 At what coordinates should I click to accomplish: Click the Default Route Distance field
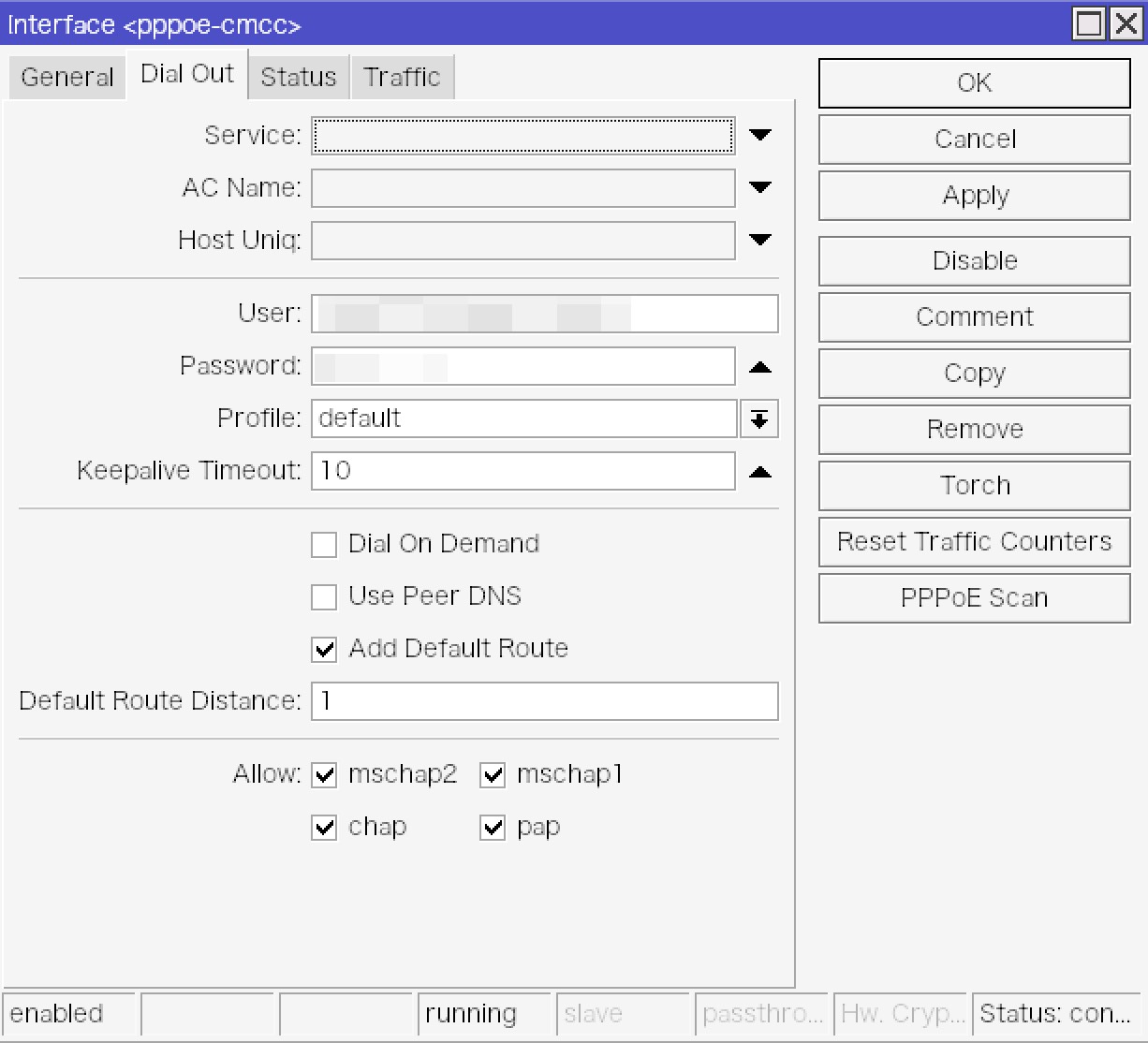(x=544, y=701)
